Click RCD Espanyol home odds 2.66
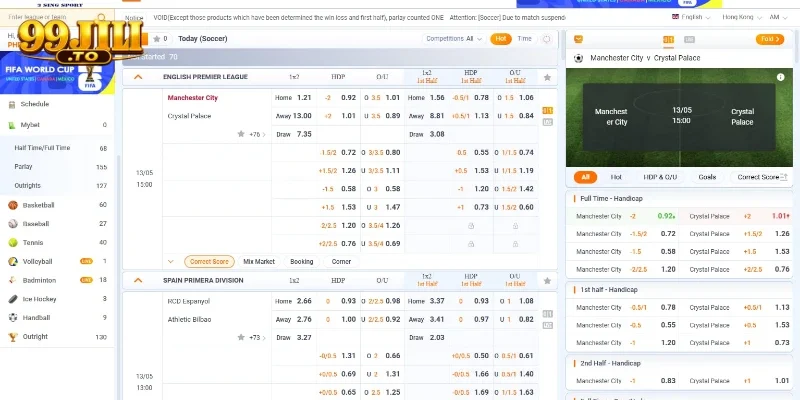 click(x=304, y=301)
